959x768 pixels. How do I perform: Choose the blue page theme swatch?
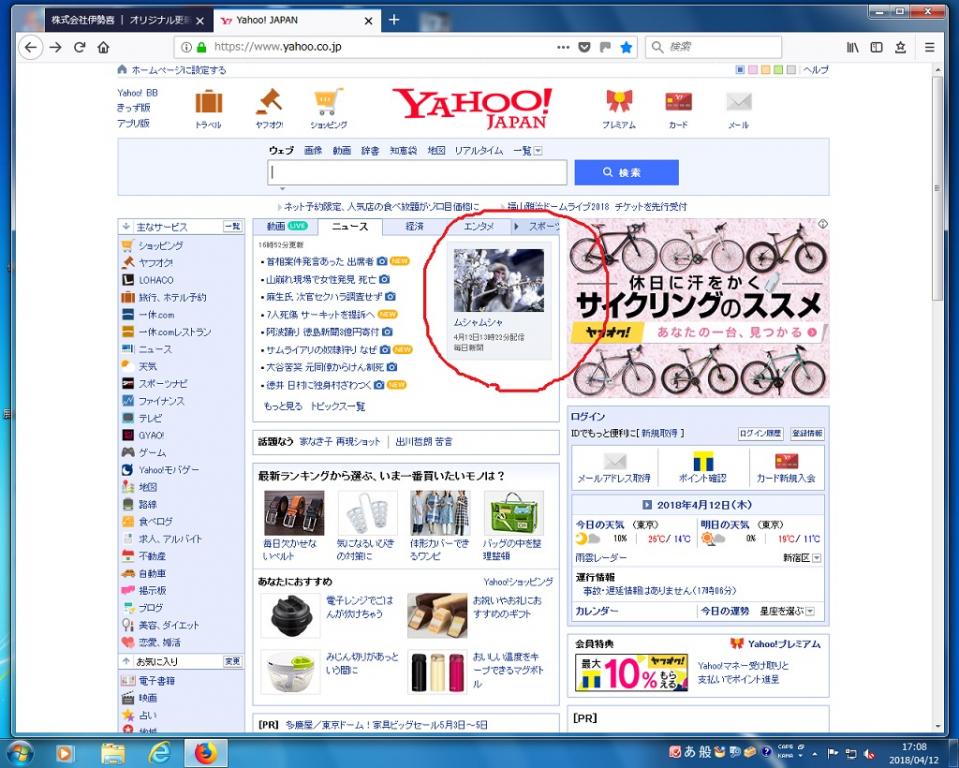tap(740, 70)
